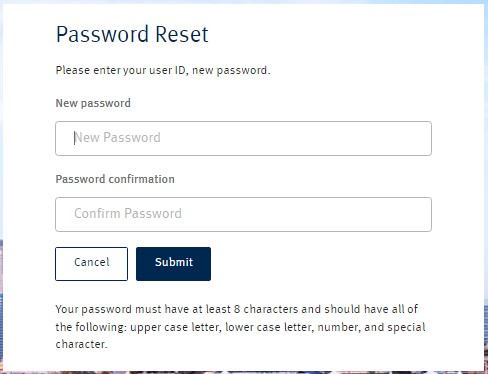Click the Cancel button
Viewport: 488px width, 374px height.
pos(91,264)
